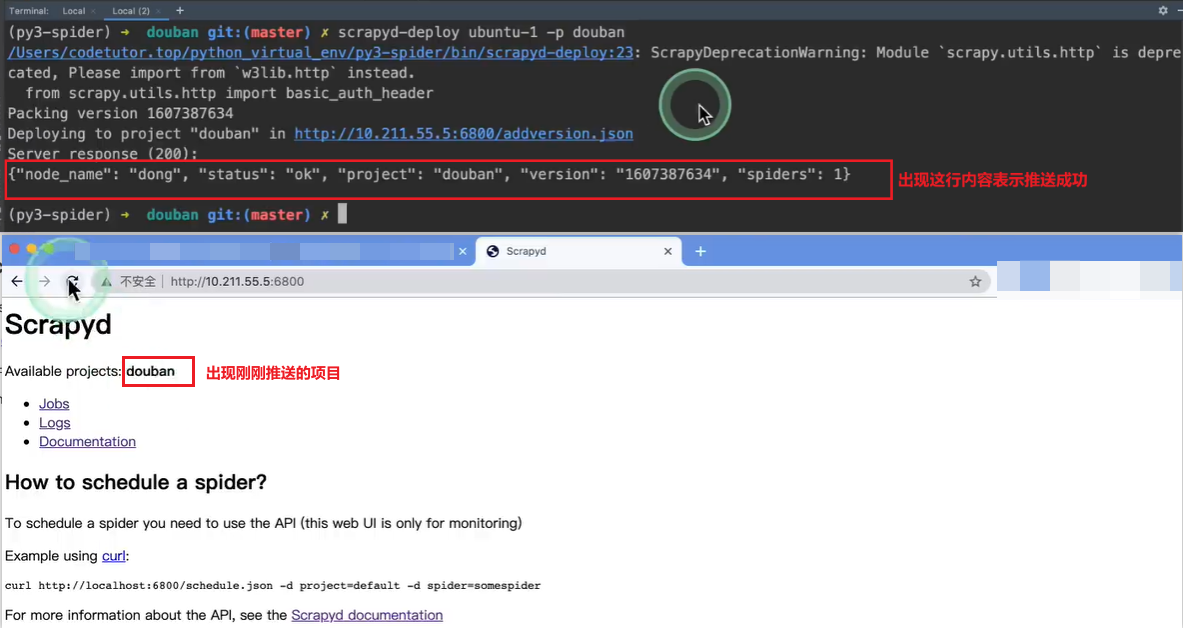Switch to the Local (2) terminal tab

pos(131,11)
